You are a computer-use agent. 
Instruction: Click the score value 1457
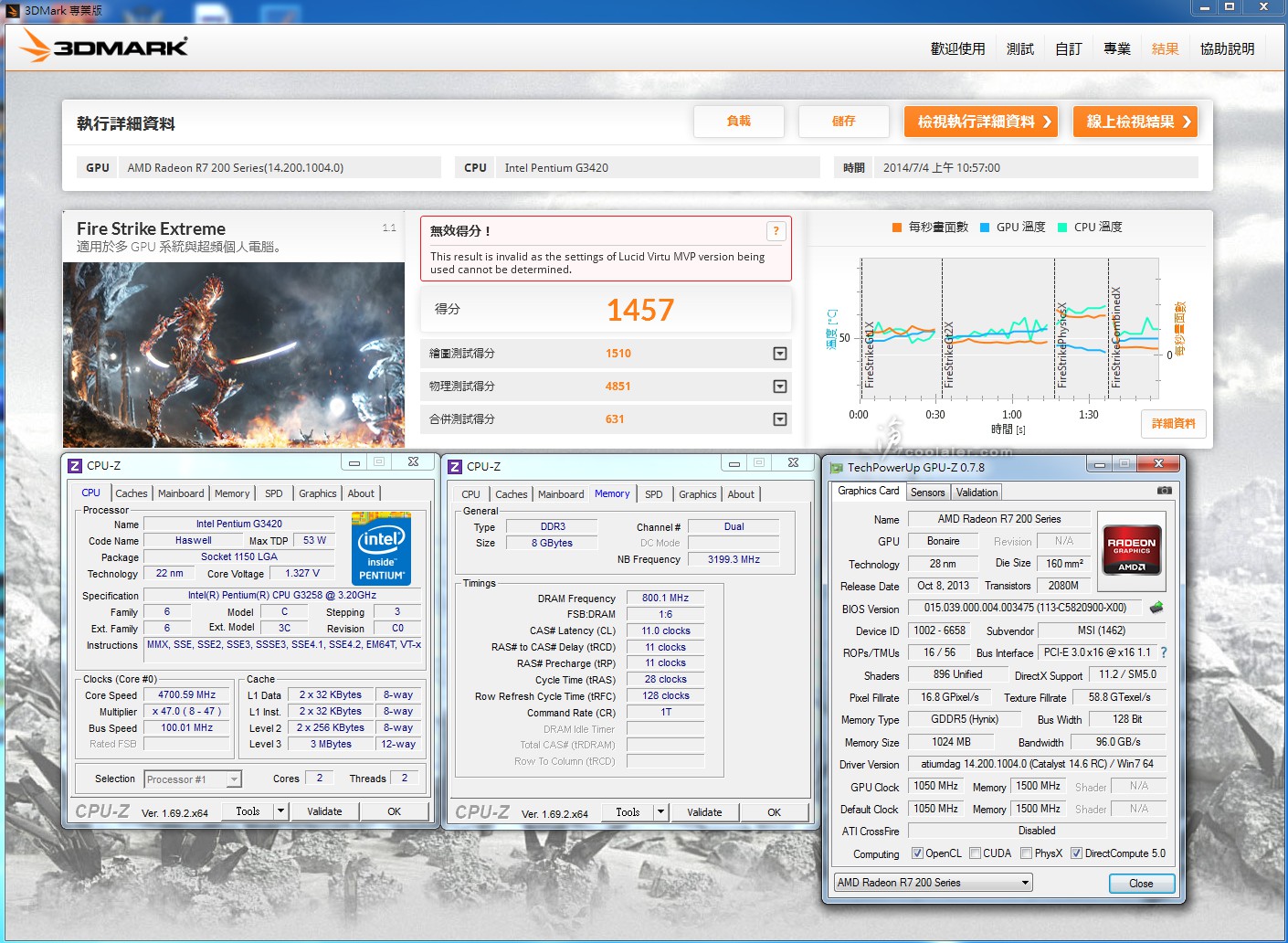640,311
